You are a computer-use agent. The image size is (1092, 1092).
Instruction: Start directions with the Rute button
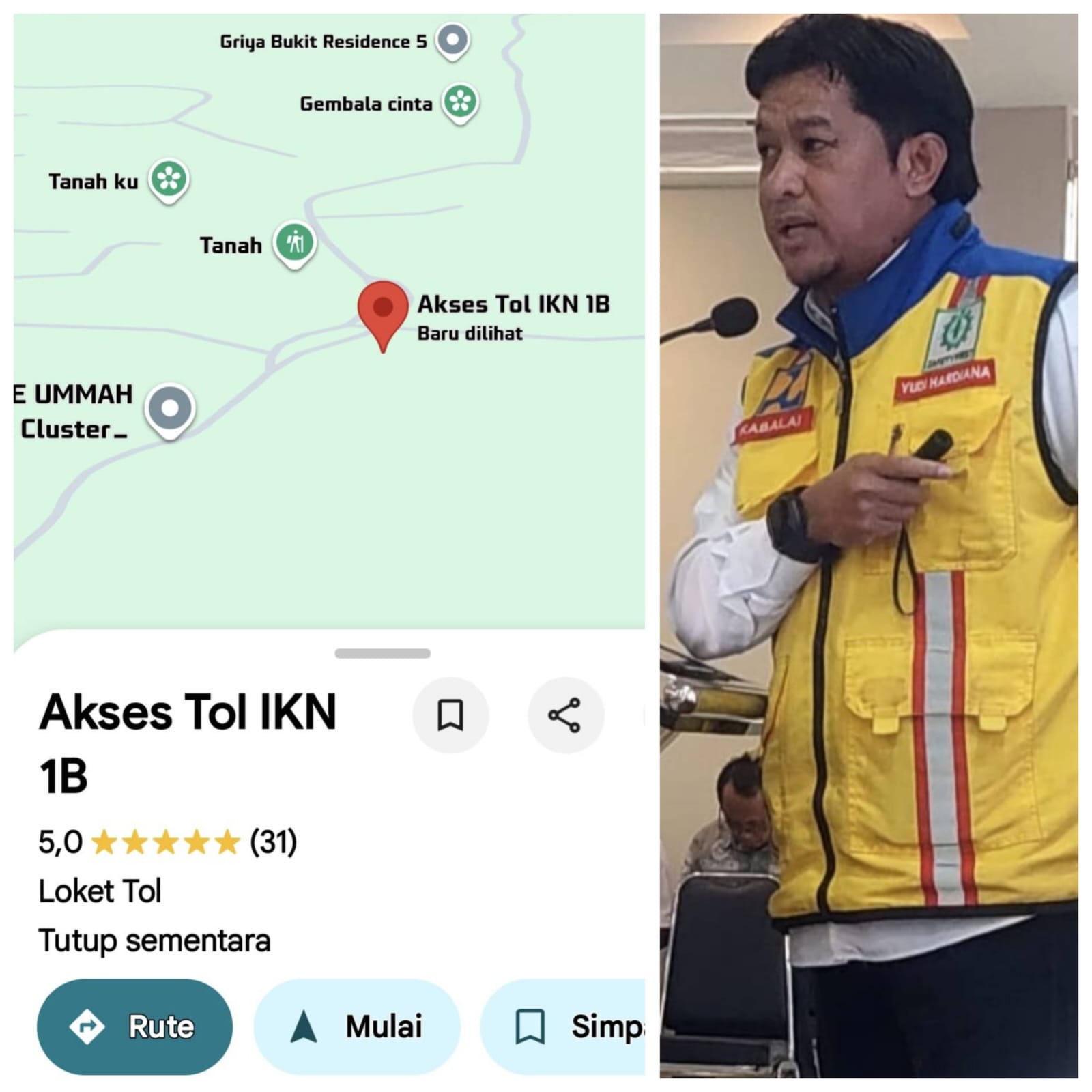134,1026
